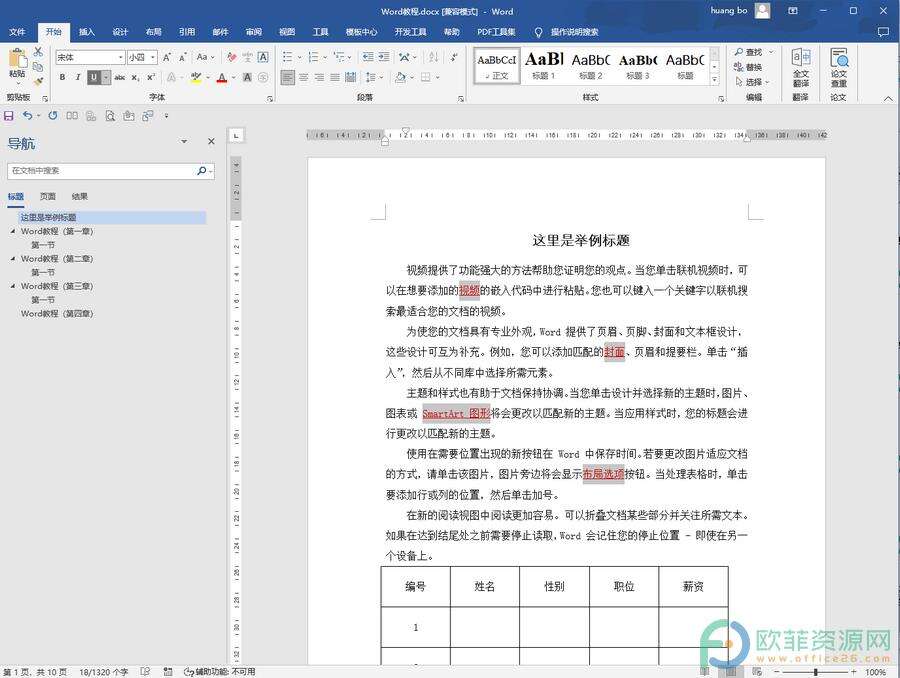
Task: Open the 插入 ribbon tab
Action: pyautogui.click(x=87, y=32)
